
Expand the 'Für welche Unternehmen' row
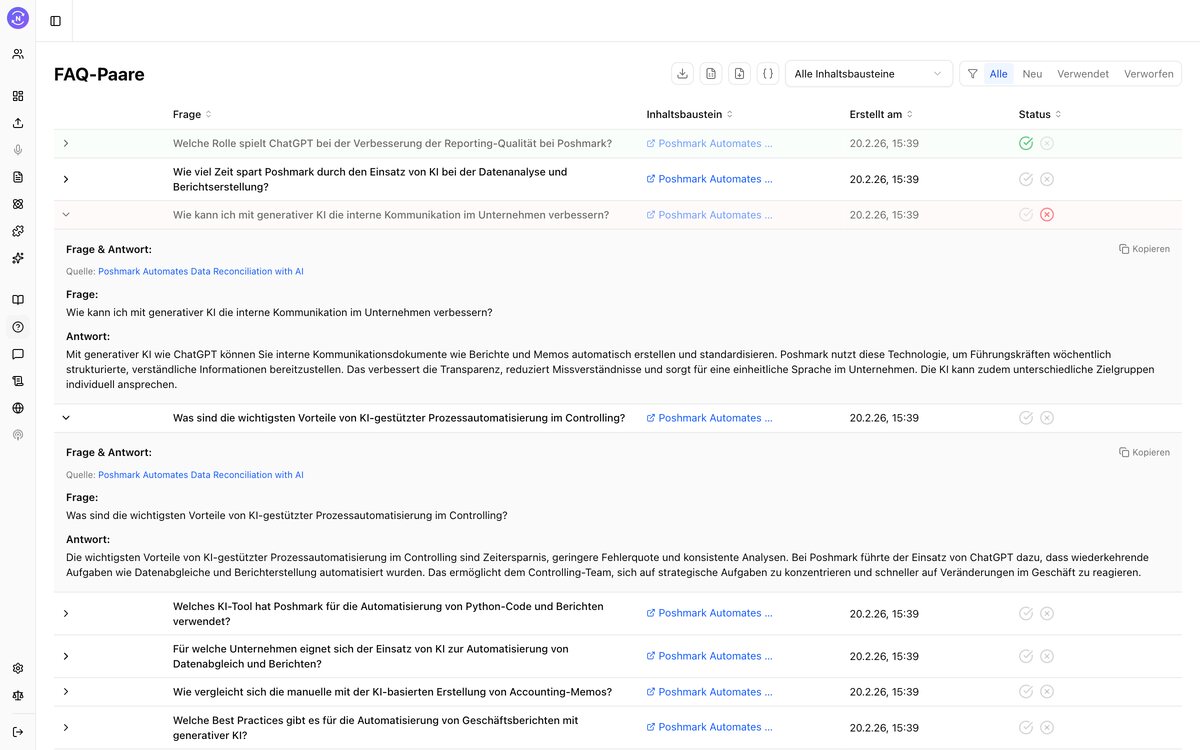(66, 656)
